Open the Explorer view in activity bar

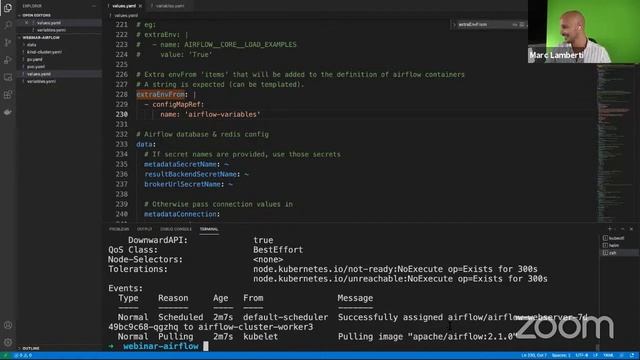coord(8,7)
